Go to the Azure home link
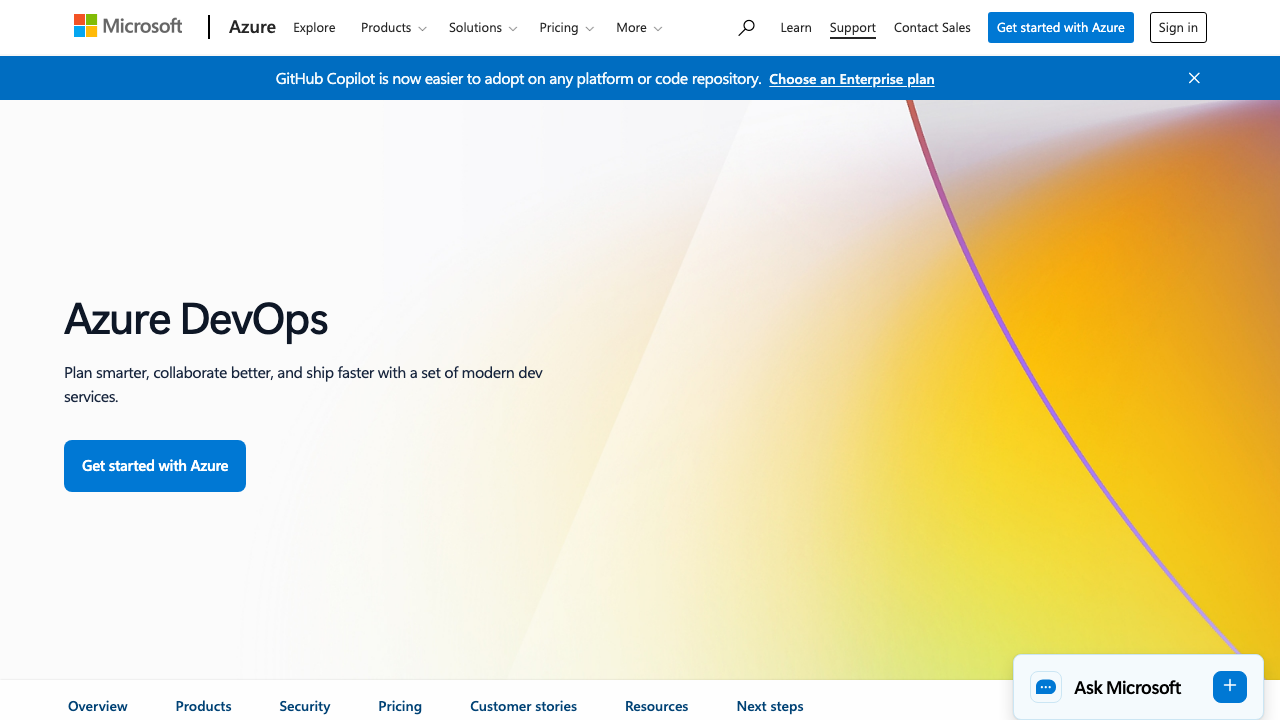 coord(252,27)
